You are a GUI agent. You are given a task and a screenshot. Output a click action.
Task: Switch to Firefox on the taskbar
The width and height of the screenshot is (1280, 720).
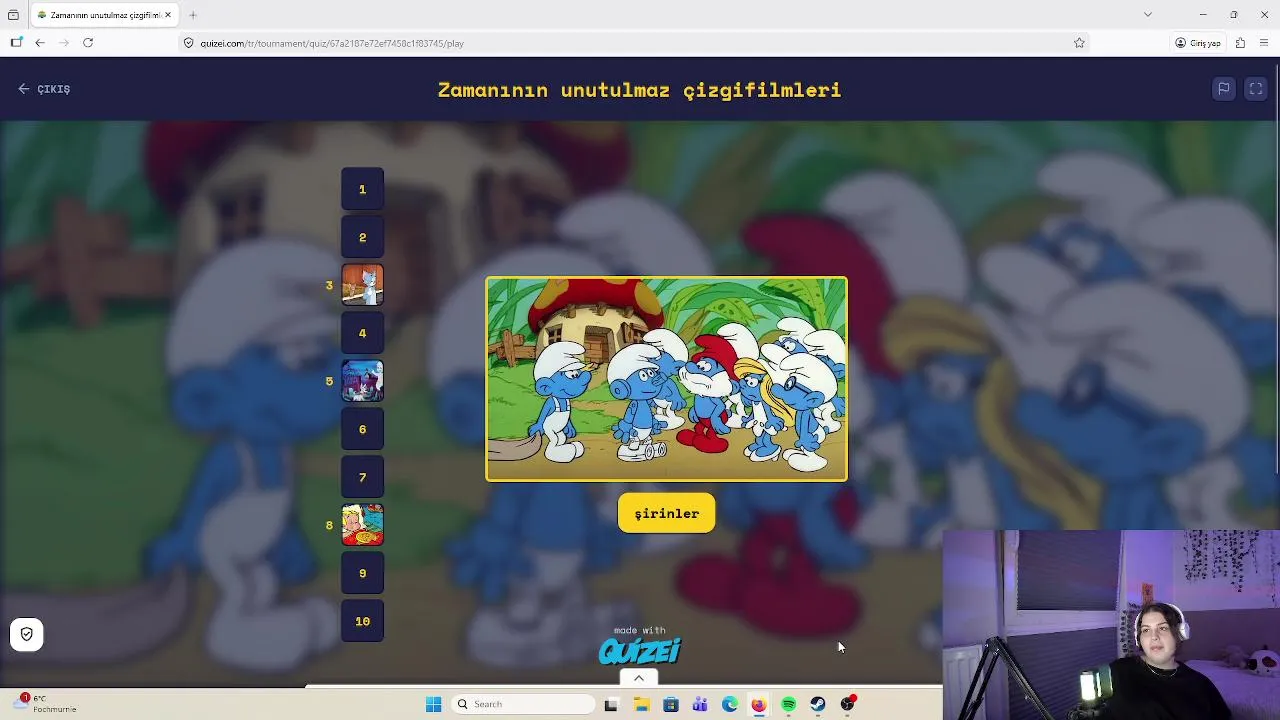pyautogui.click(x=759, y=704)
